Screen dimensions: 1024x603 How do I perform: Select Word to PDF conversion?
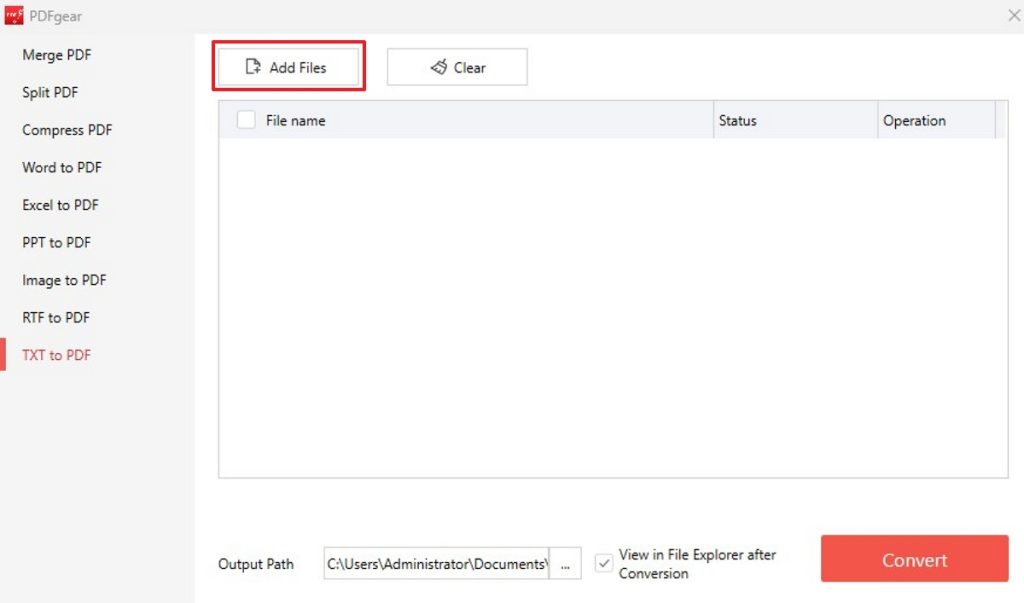[x=60, y=167]
